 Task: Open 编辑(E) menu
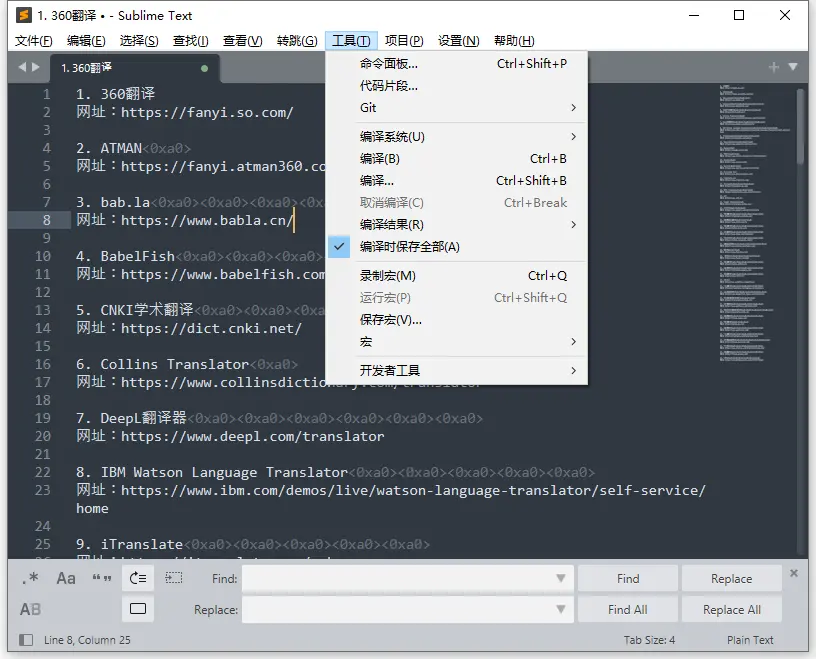[x=86, y=41]
